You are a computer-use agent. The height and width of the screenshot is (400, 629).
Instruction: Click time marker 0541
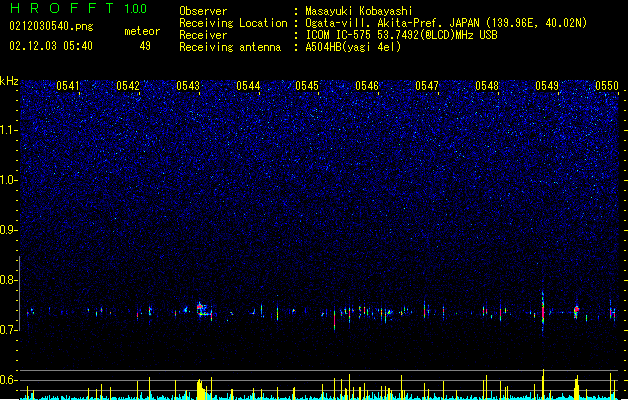coord(68,86)
